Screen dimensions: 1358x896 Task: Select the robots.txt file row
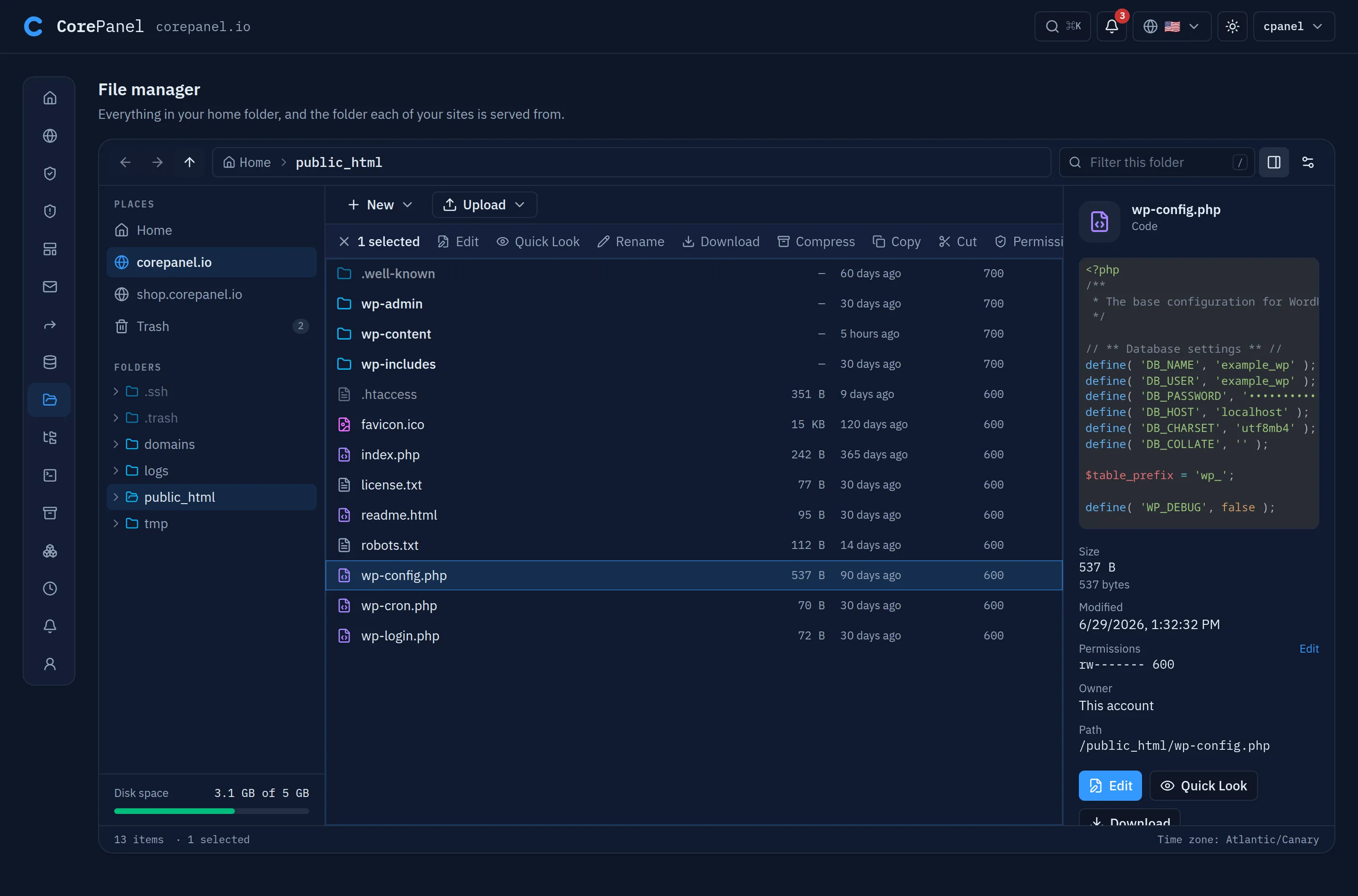[694, 545]
